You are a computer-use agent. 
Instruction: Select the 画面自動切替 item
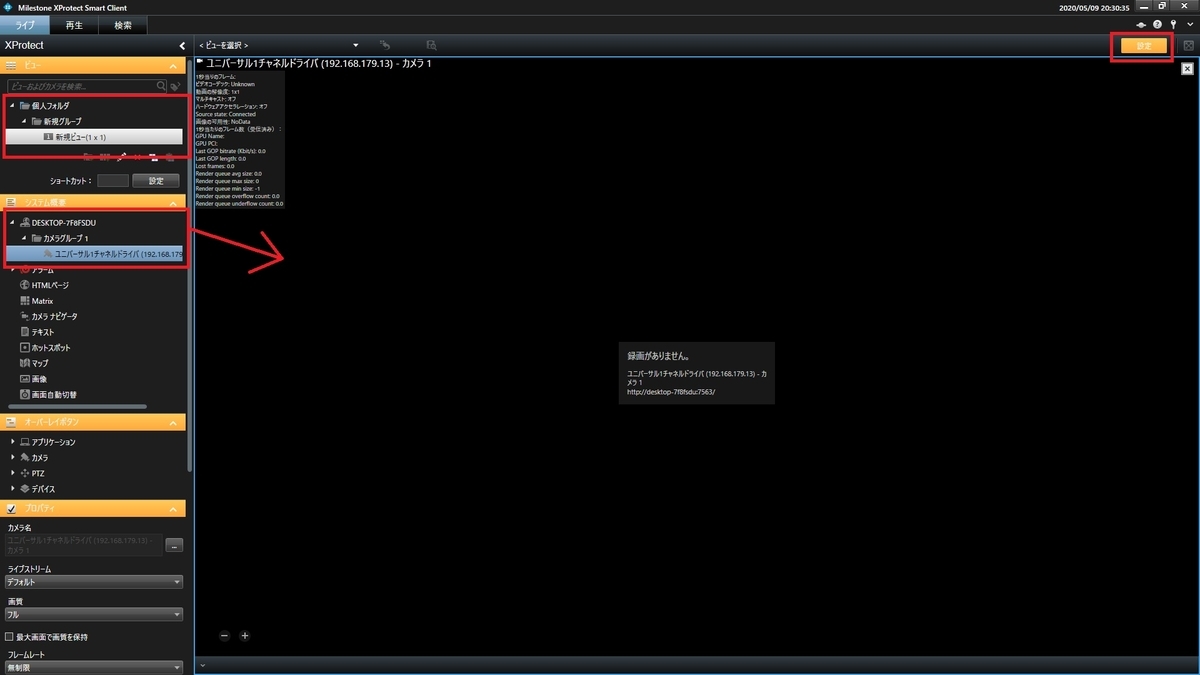(48, 394)
